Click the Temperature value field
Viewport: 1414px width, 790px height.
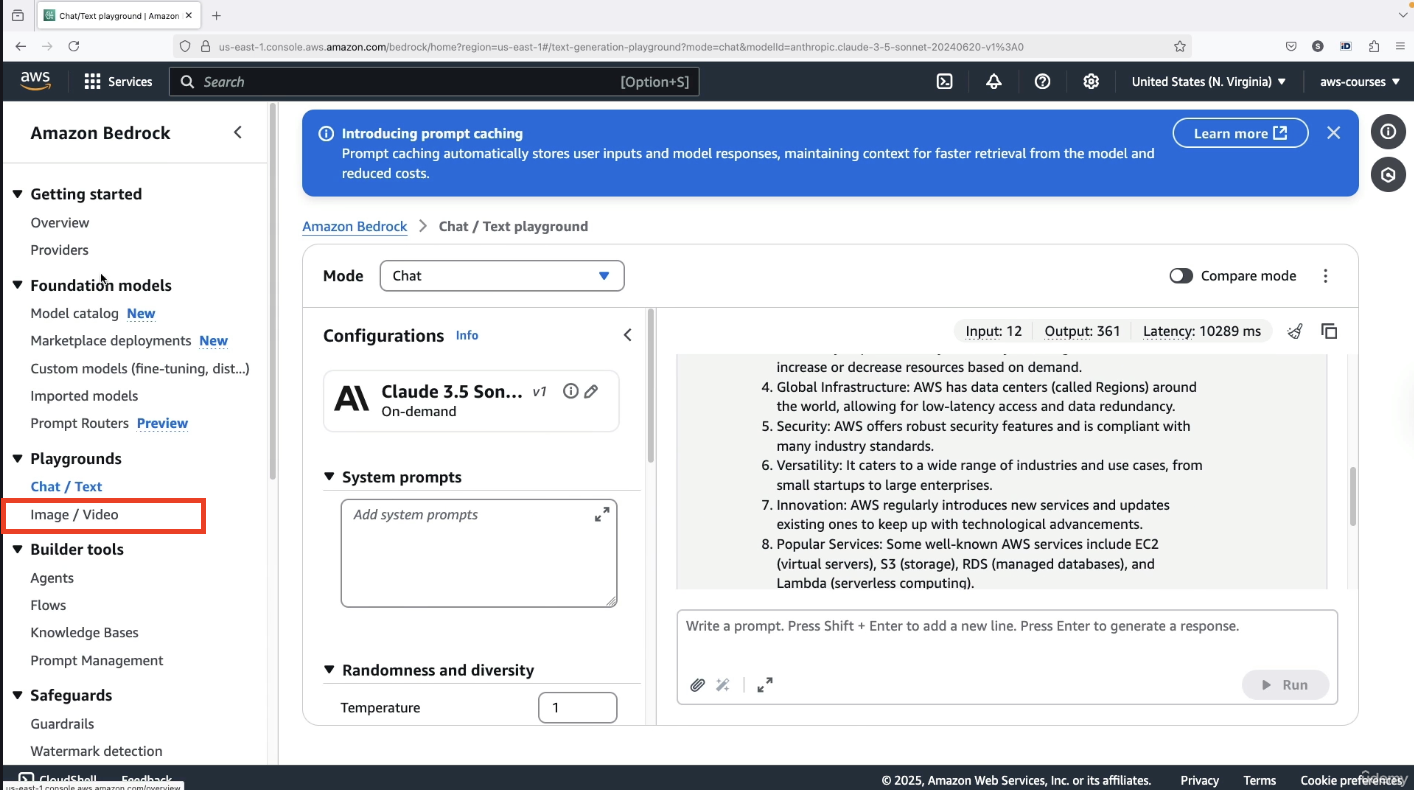click(x=578, y=707)
